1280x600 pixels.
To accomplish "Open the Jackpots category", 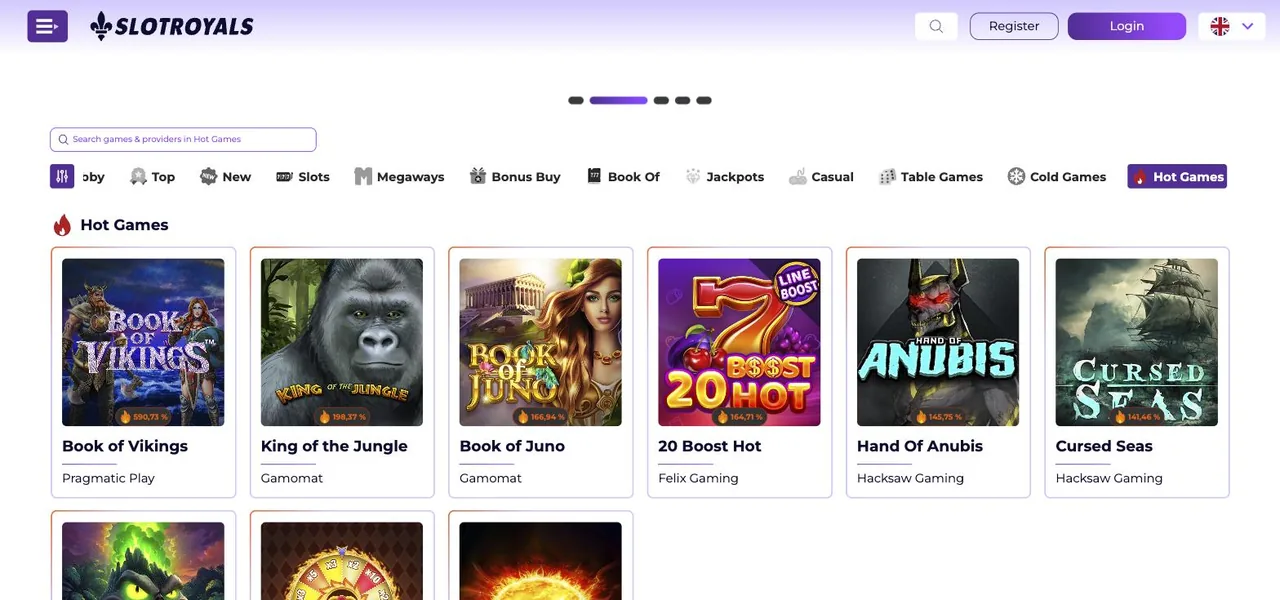I will click(x=725, y=176).
